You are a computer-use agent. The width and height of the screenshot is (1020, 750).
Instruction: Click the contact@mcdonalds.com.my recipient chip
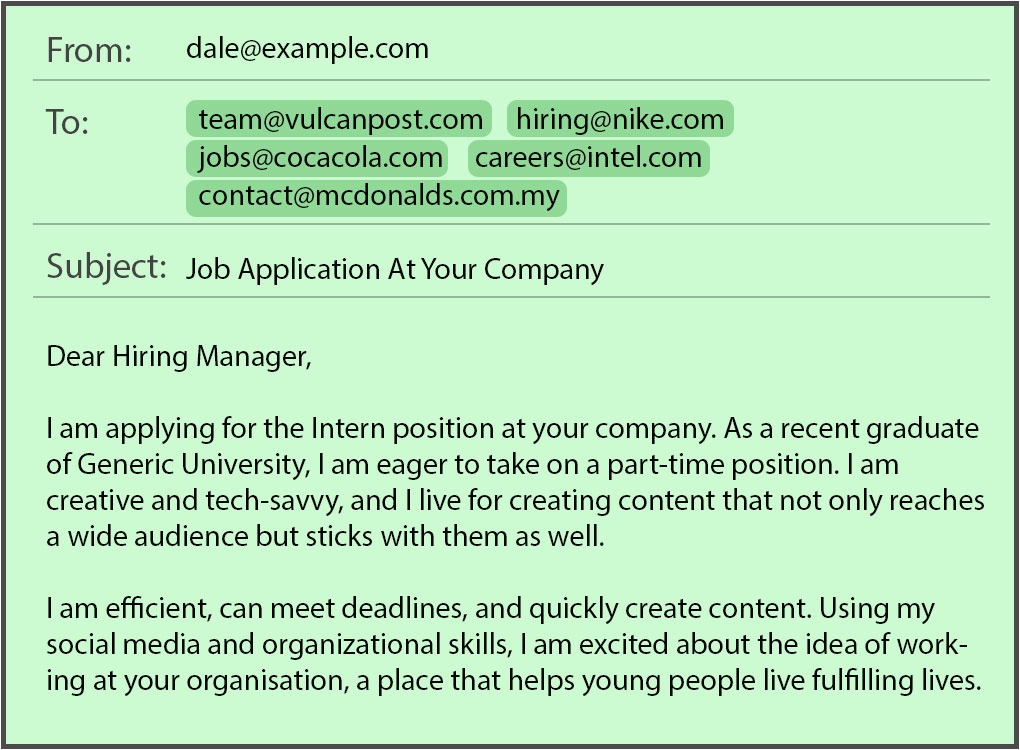(376, 196)
